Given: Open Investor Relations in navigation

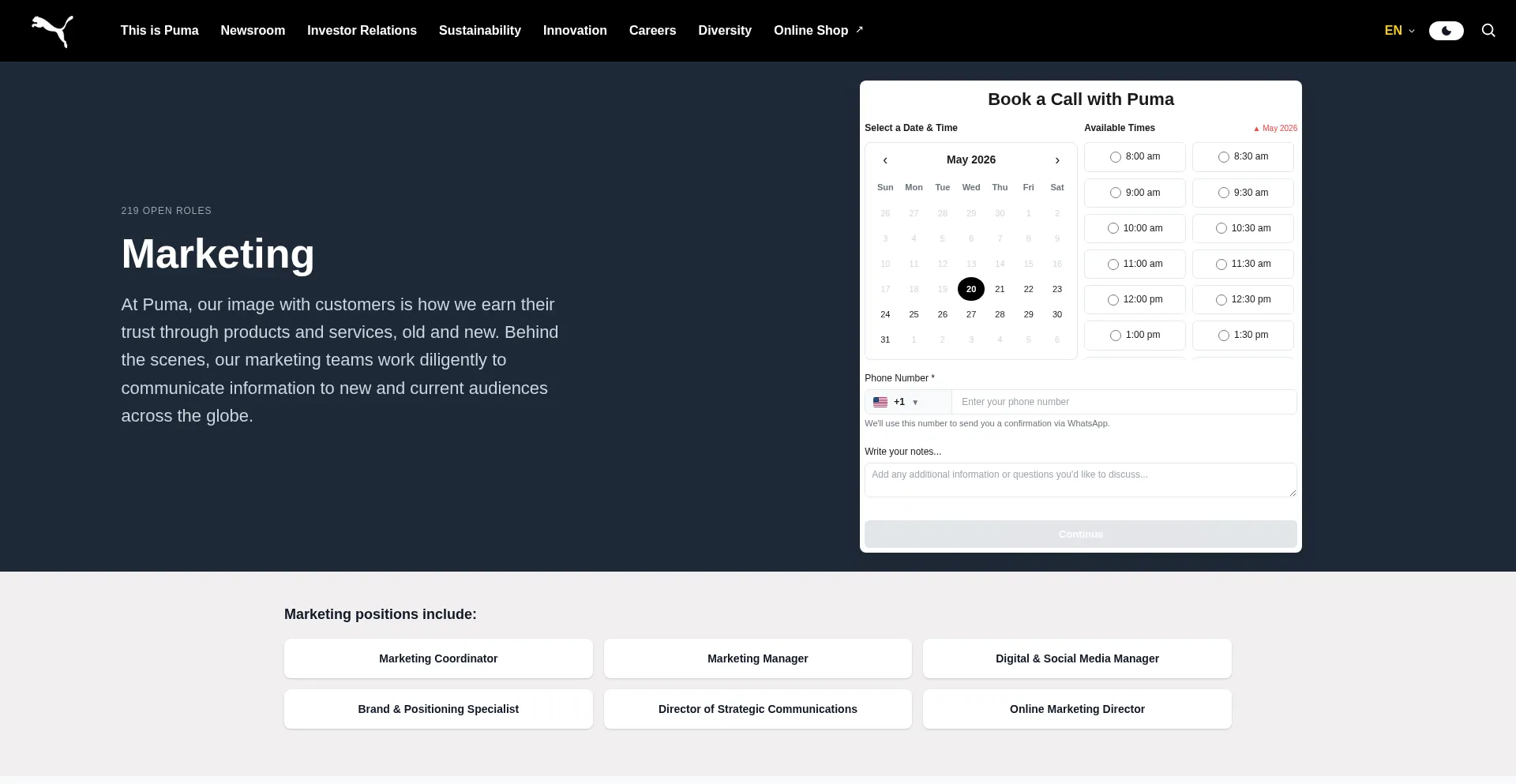Looking at the screenshot, I should click(x=362, y=31).
